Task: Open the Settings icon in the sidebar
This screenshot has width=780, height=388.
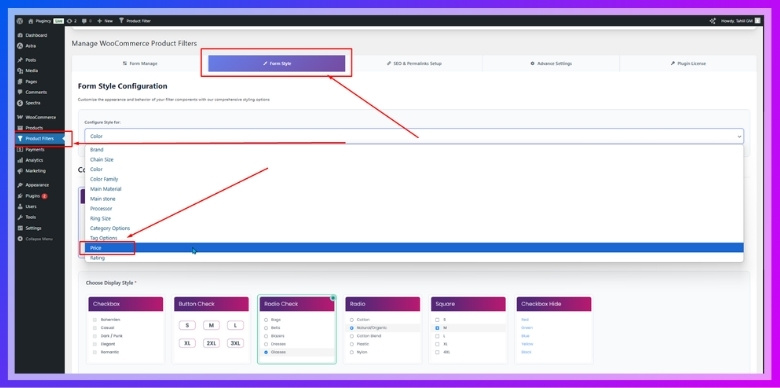Action: 20,228
